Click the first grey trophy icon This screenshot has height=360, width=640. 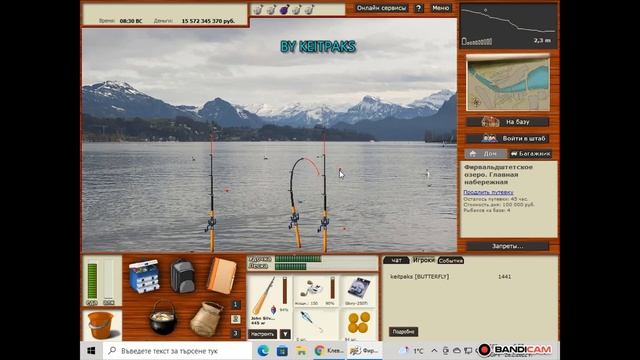pyautogui.click(x=258, y=9)
